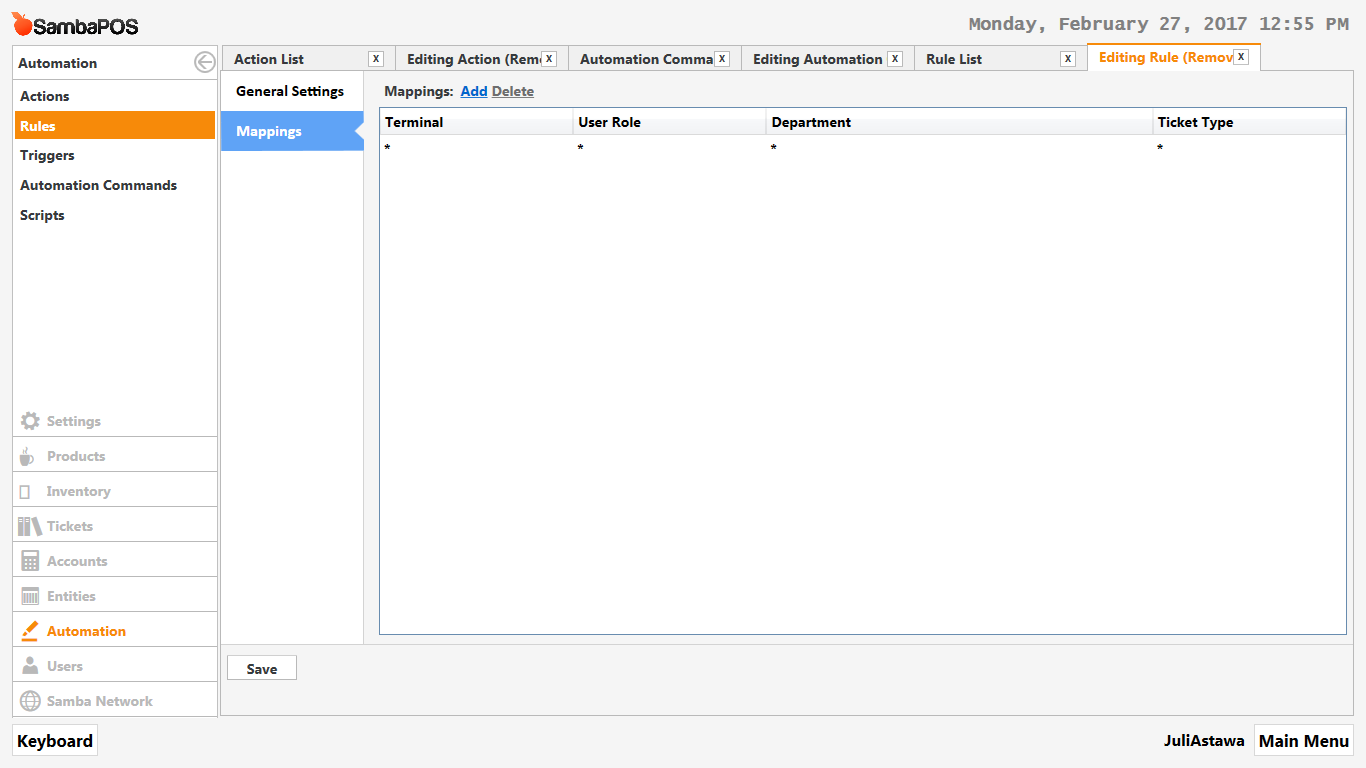Select the Department cell in mapping row
The image size is (1366, 768).
point(958,148)
